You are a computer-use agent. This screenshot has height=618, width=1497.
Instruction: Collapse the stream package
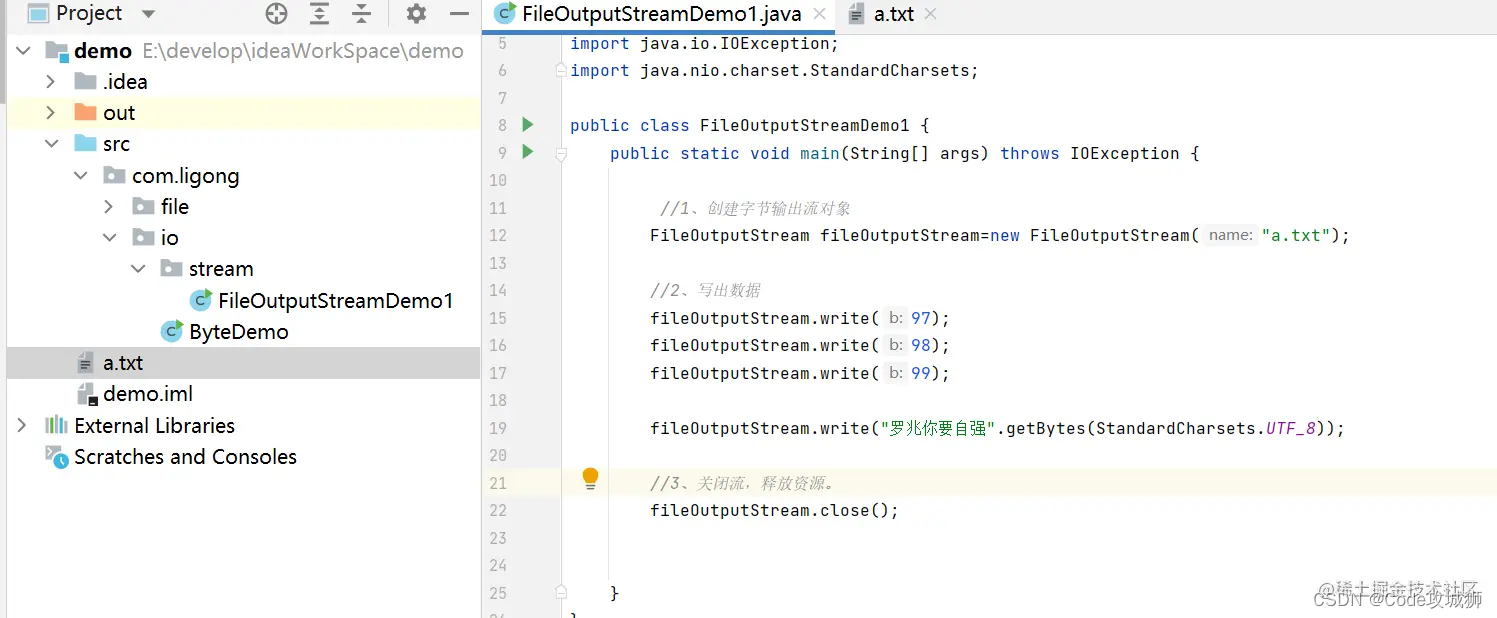pos(138,269)
